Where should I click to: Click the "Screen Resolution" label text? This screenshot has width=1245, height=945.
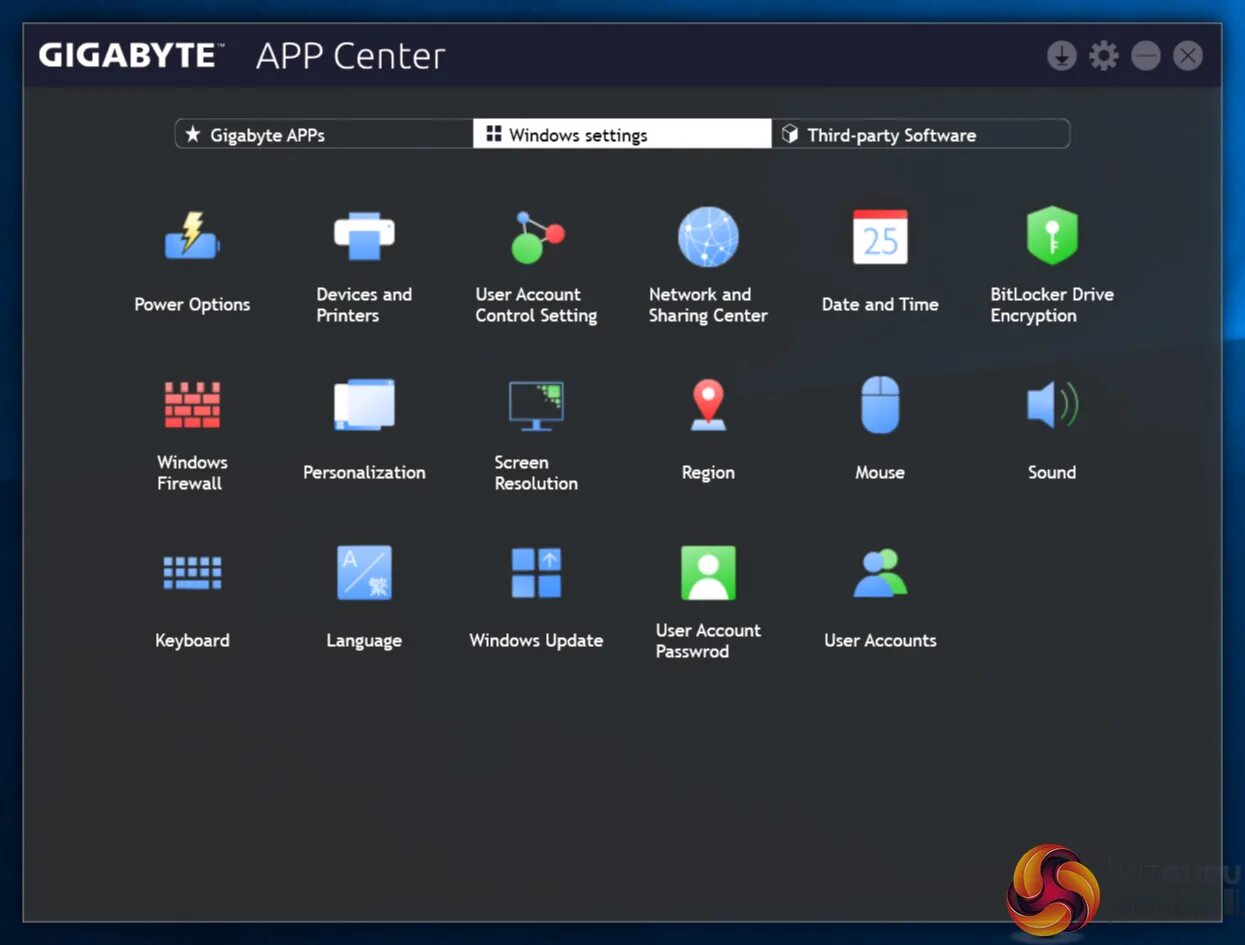pyautogui.click(x=536, y=473)
